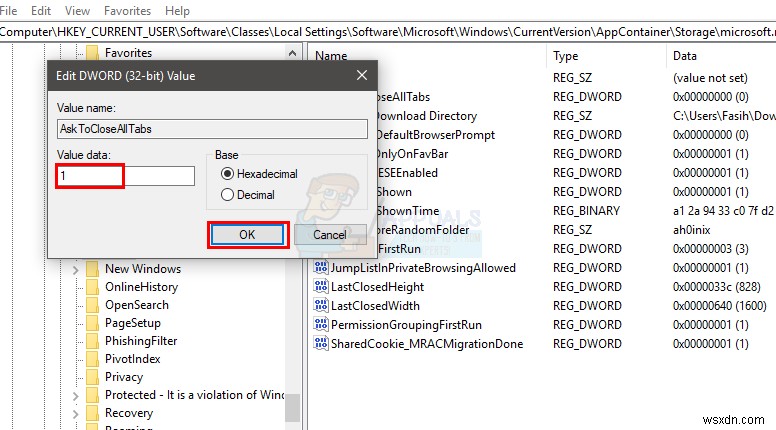Click the PermissionGroupingFirstRun DWORD icon
The width and height of the screenshot is (776, 430).
click(x=321, y=324)
